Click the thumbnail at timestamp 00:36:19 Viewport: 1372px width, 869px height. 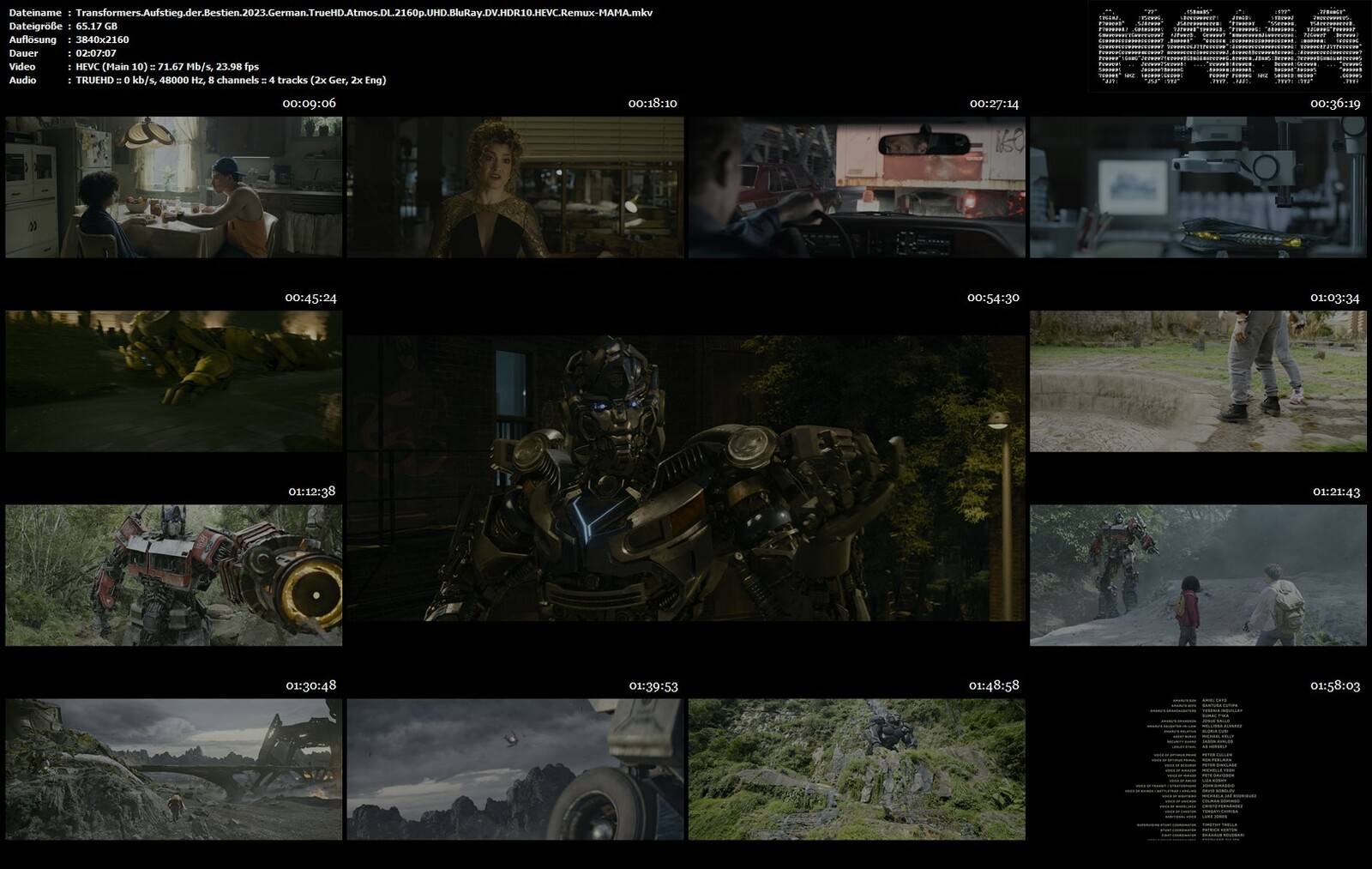point(1198,187)
